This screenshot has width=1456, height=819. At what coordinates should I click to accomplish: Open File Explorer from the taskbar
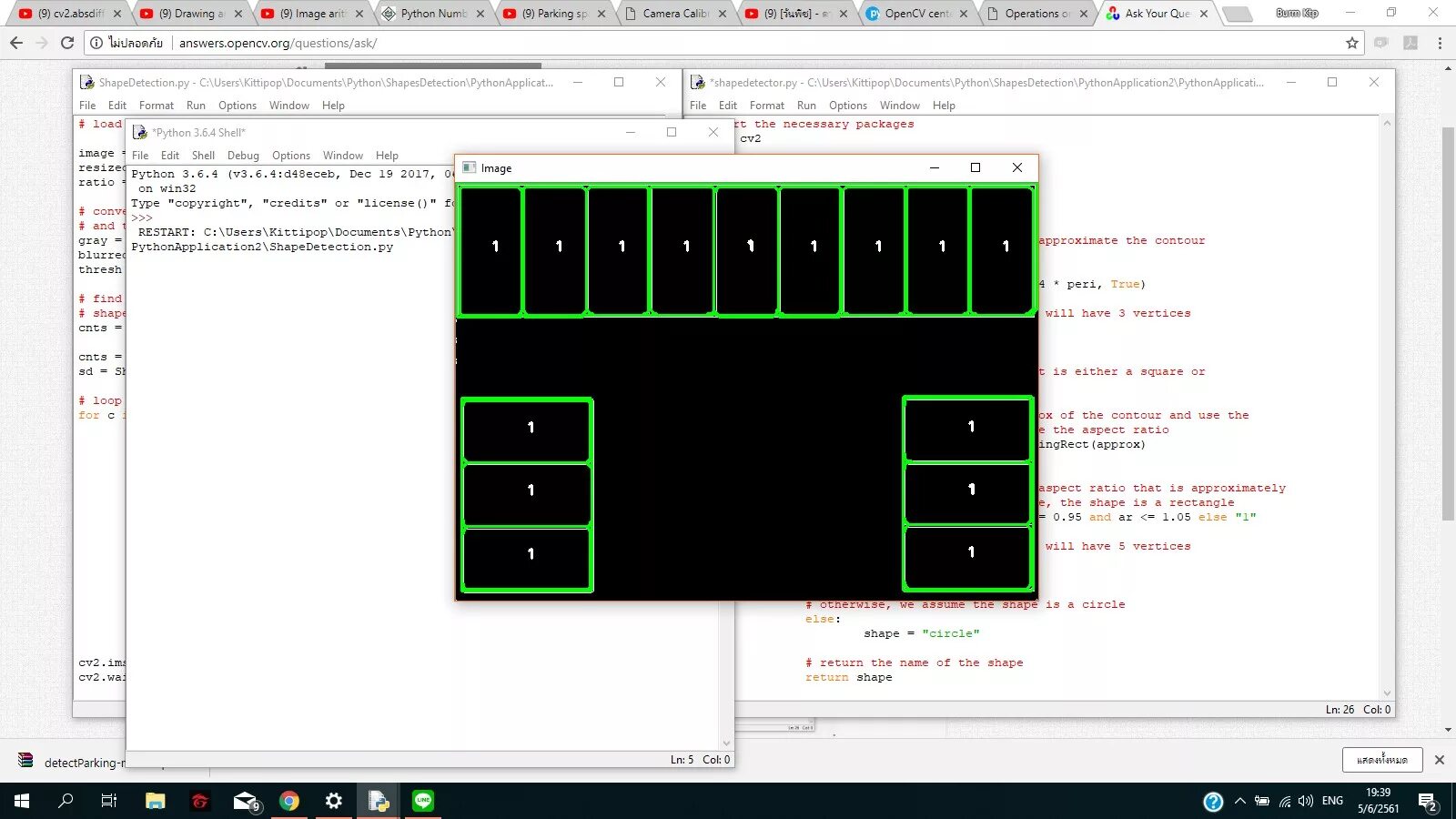click(x=156, y=801)
